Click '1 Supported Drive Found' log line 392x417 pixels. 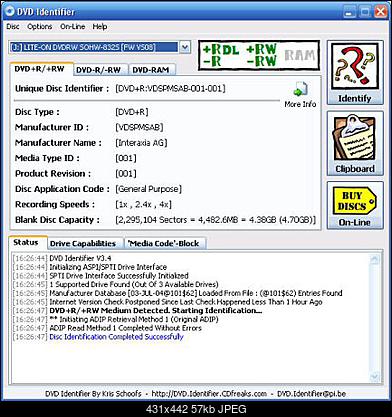pos(134,284)
